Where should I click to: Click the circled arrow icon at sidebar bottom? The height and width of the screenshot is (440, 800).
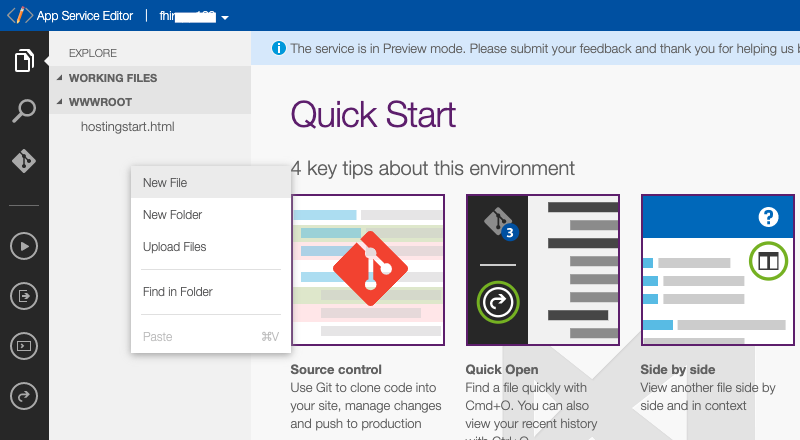click(x=24, y=396)
